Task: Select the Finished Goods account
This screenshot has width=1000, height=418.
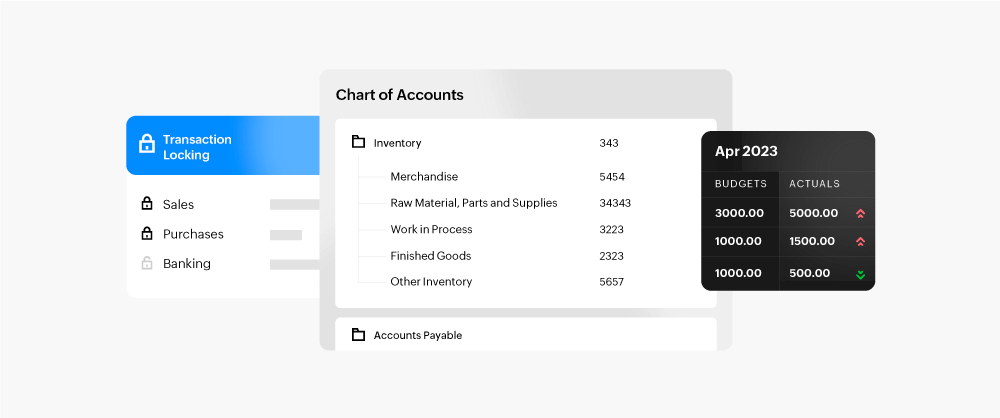Action: pyautogui.click(x=430, y=256)
